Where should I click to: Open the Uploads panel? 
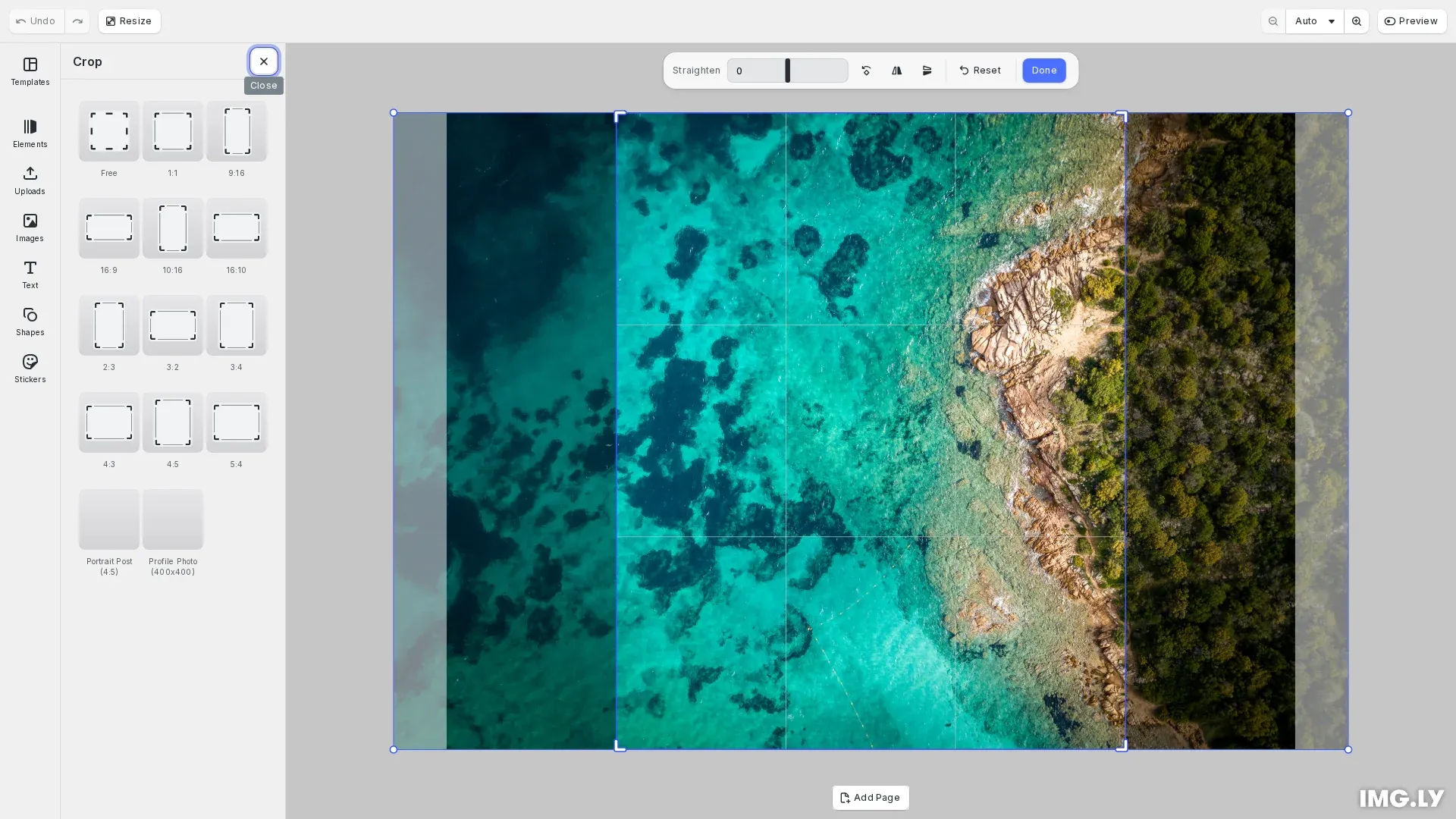(x=30, y=180)
